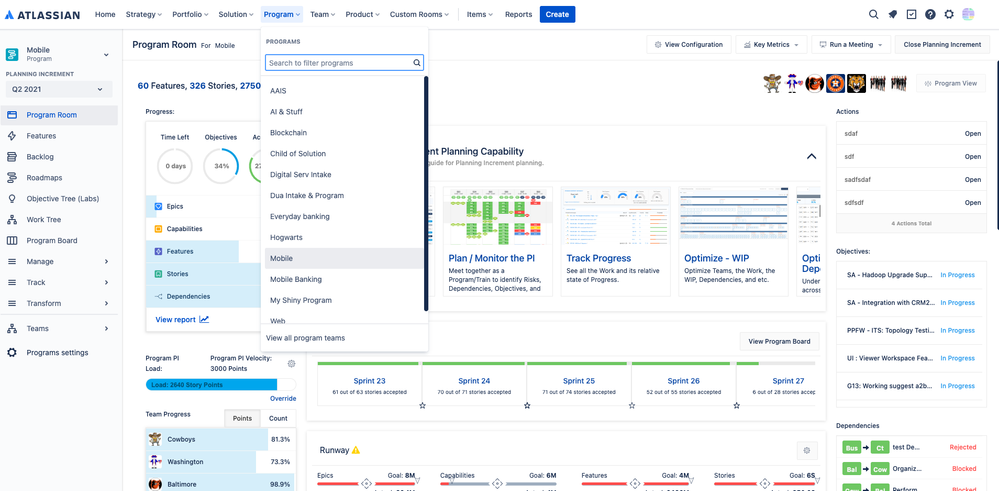Click the search icon in programs filter

pos(417,63)
